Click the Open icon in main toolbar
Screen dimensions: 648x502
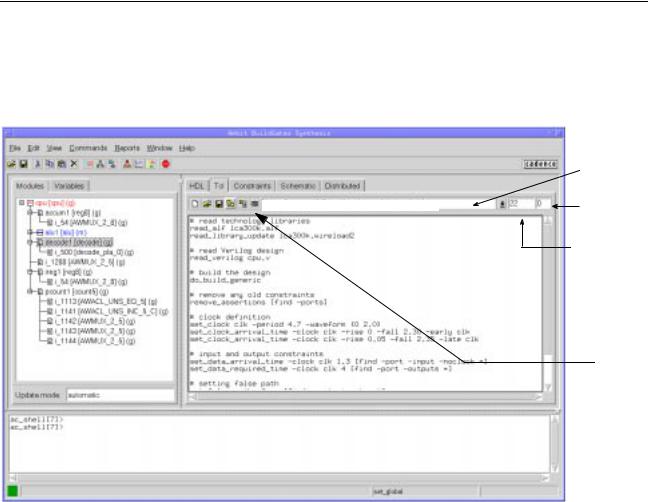point(12,164)
